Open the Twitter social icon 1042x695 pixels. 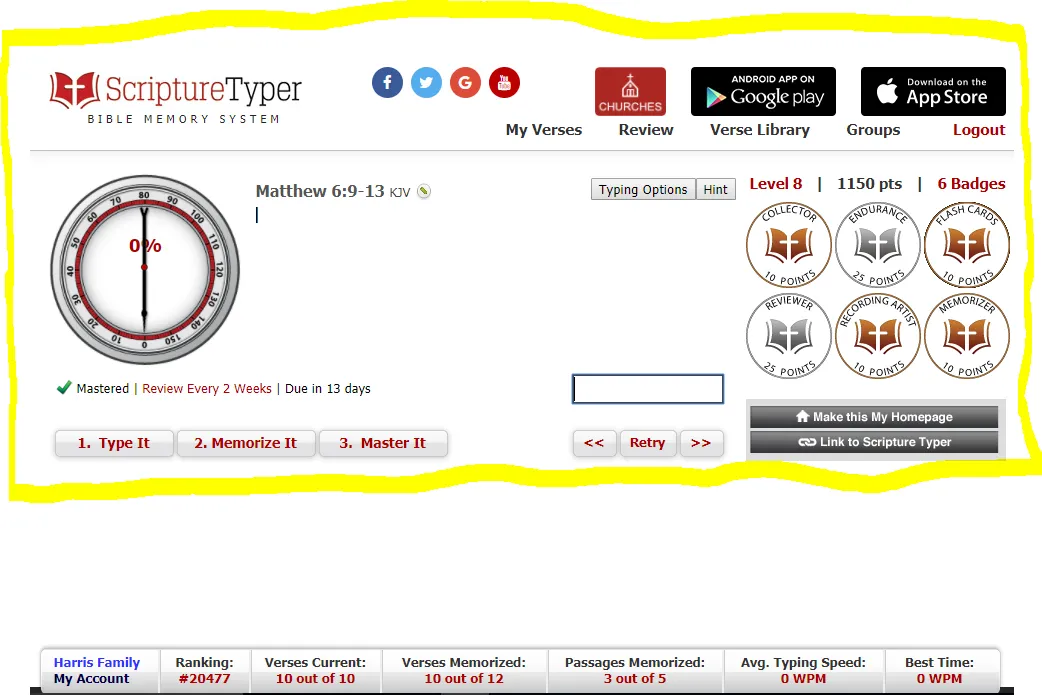pyautogui.click(x=426, y=83)
